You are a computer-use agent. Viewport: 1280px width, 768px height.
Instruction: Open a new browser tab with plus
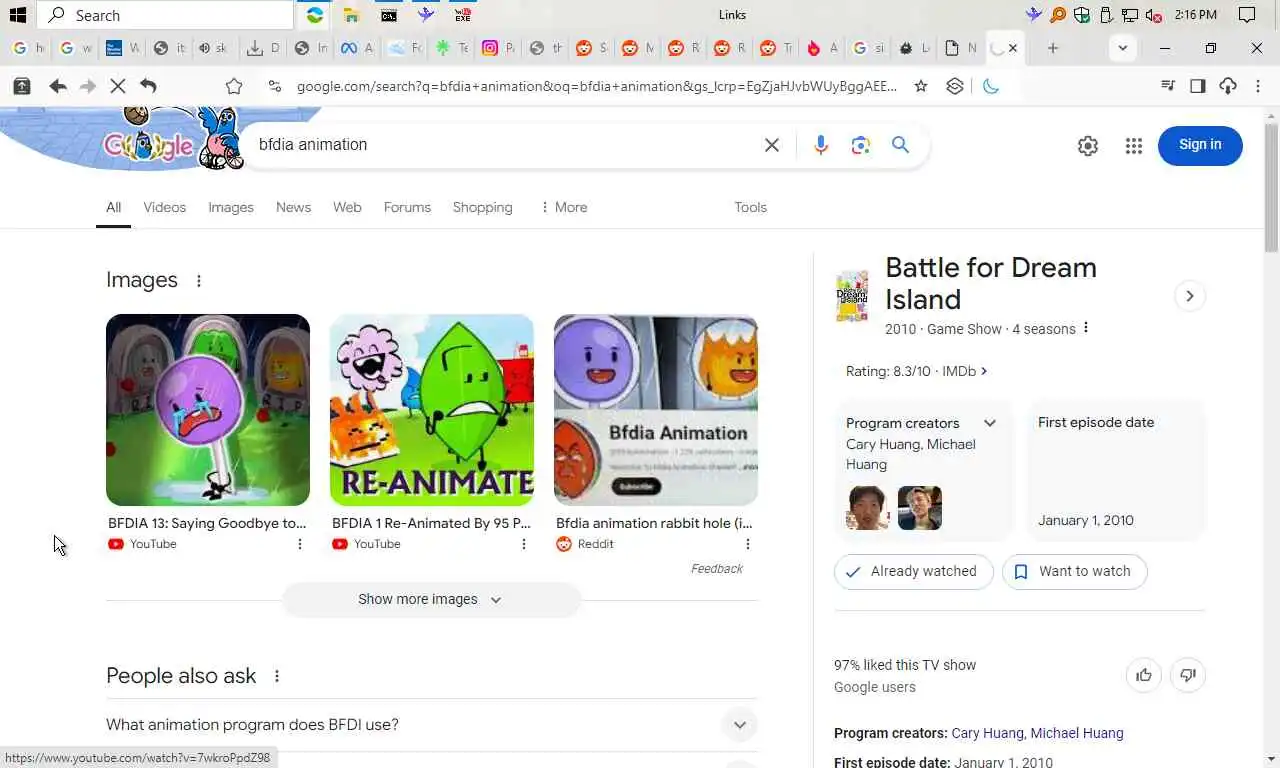[x=1052, y=48]
